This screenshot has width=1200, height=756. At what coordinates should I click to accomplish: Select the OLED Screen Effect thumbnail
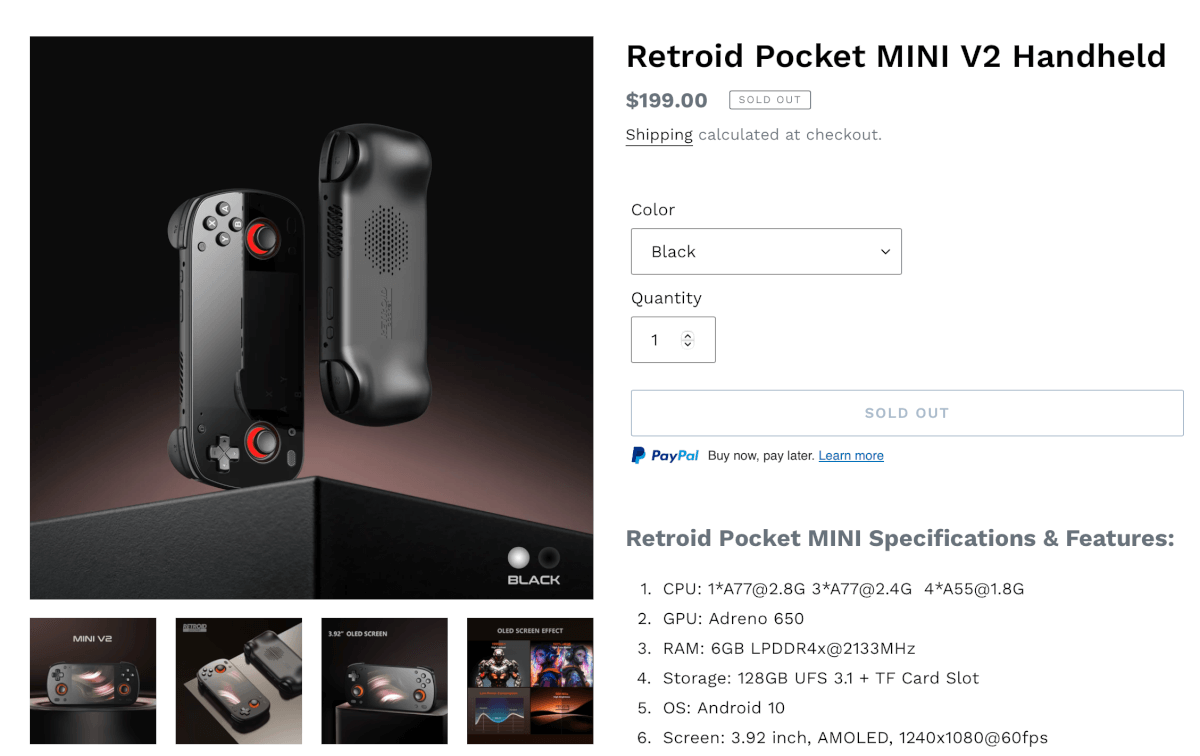(530, 681)
